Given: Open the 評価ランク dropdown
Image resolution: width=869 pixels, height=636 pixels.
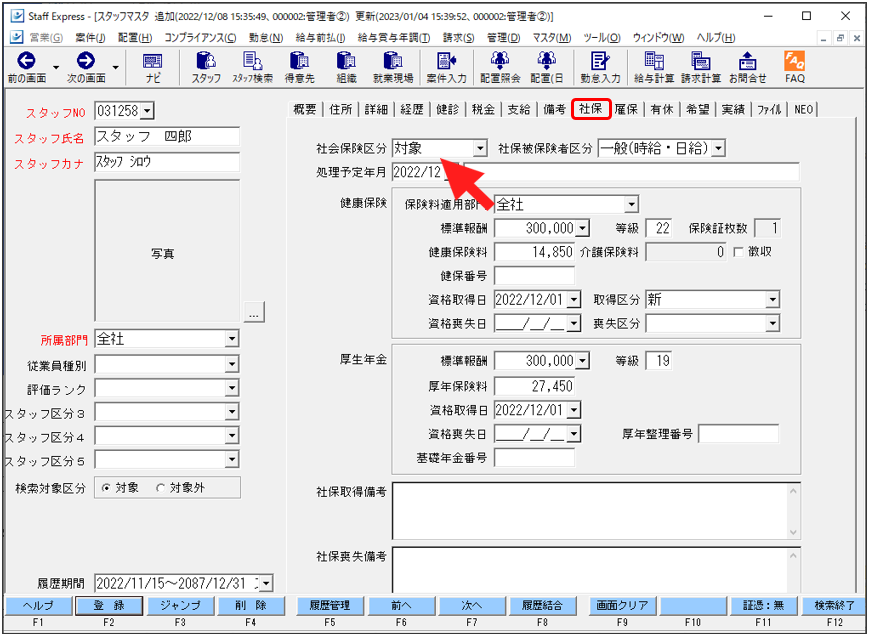Looking at the screenshot, I should point(232,388).
